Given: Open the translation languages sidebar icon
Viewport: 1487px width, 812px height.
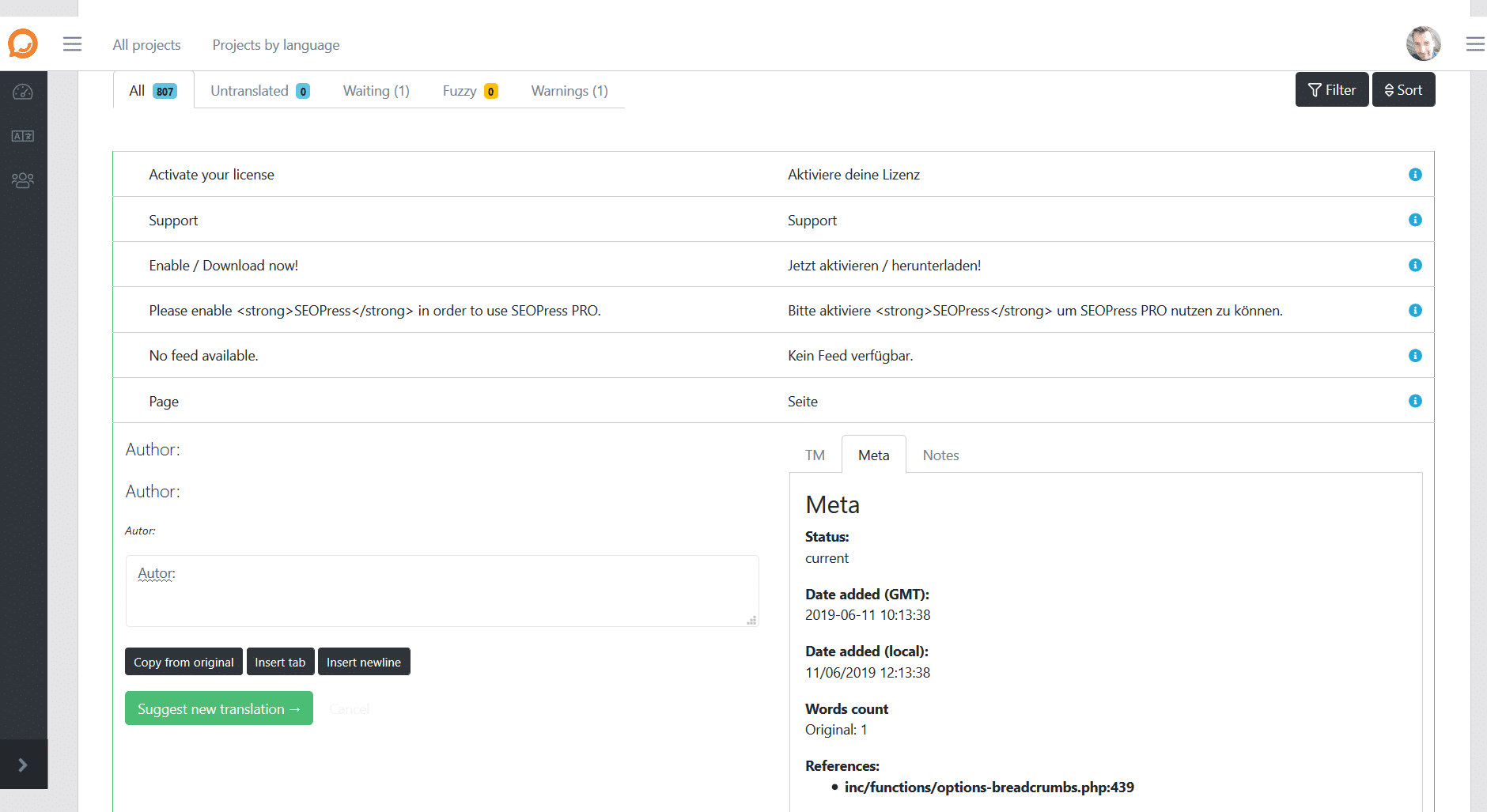Looking at the screenshot, I should [x=23, y=136].
